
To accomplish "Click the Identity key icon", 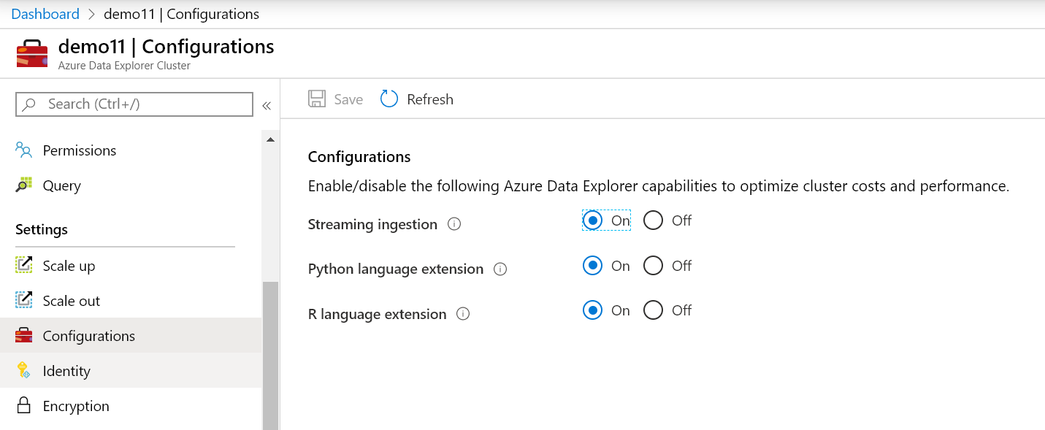I will (x=24, y=371).
